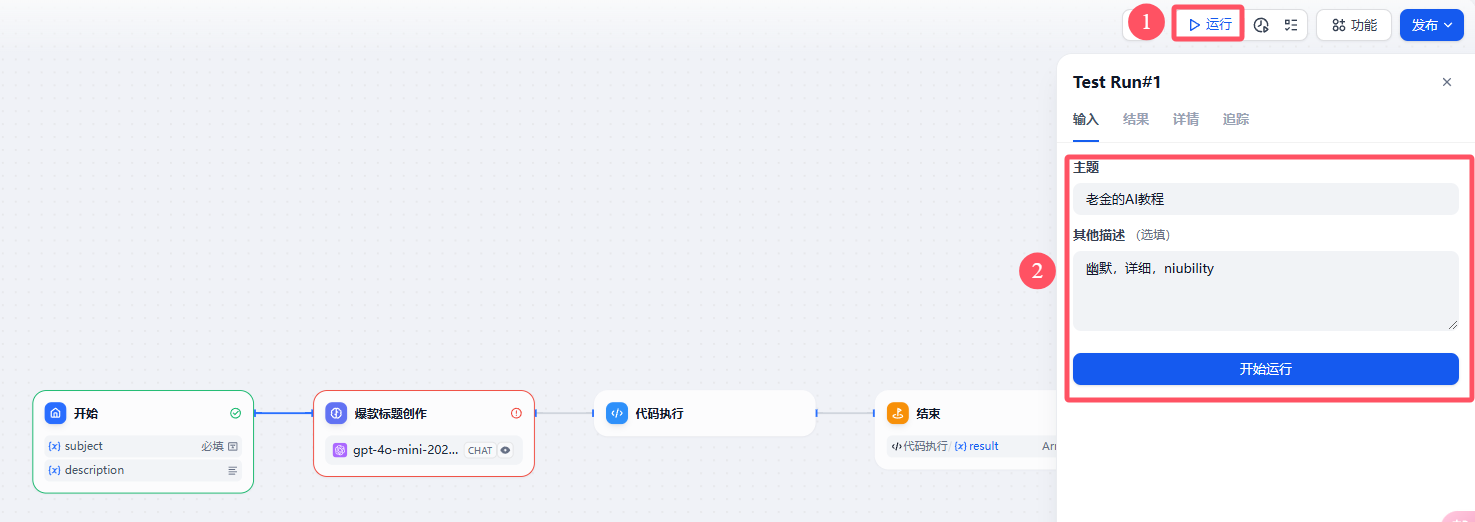
Task: Toggle the eye icon beside CHAT
Action: coord(505,450)
